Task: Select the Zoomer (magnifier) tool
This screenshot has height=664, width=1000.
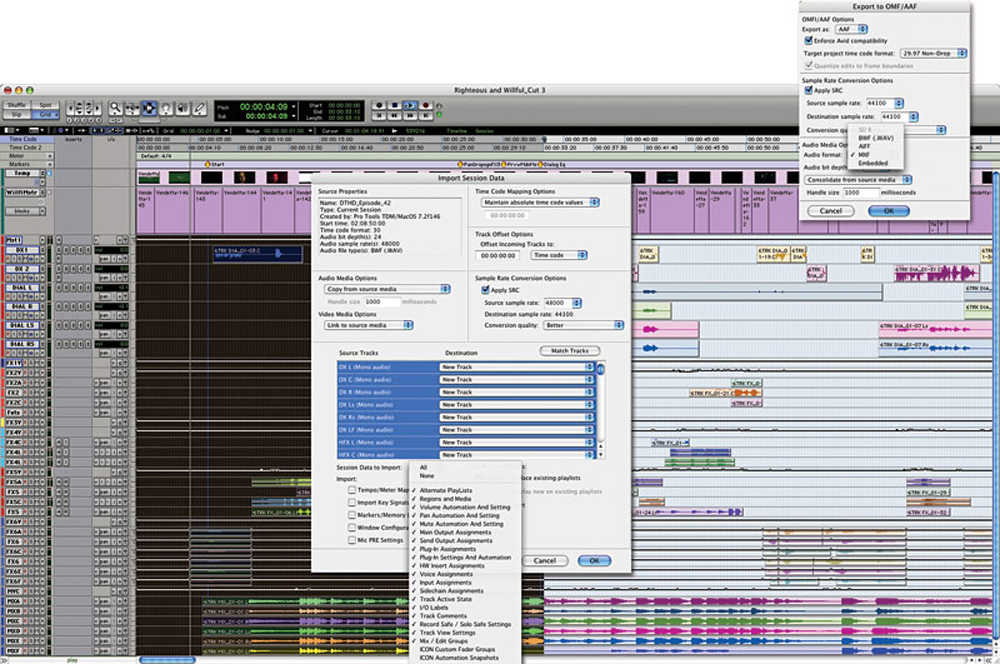Action: point(115,108)
